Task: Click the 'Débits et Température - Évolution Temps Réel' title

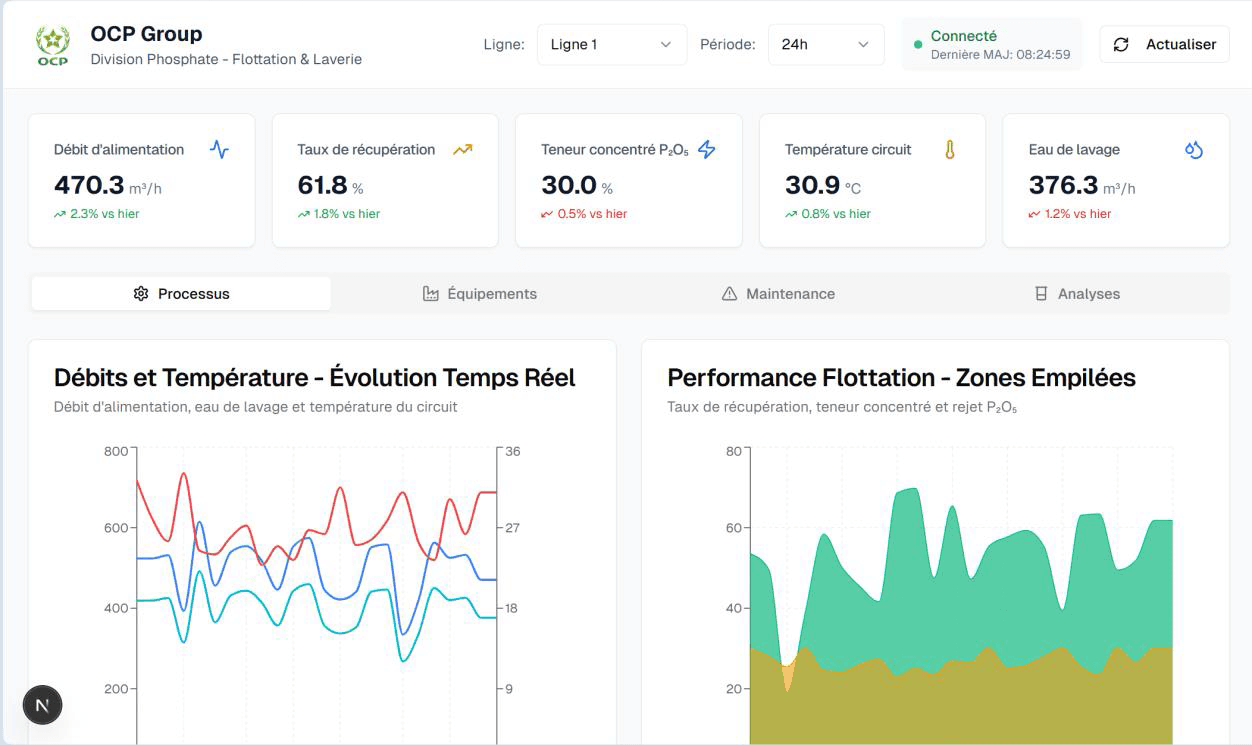Action: click(x=315, y=378)
